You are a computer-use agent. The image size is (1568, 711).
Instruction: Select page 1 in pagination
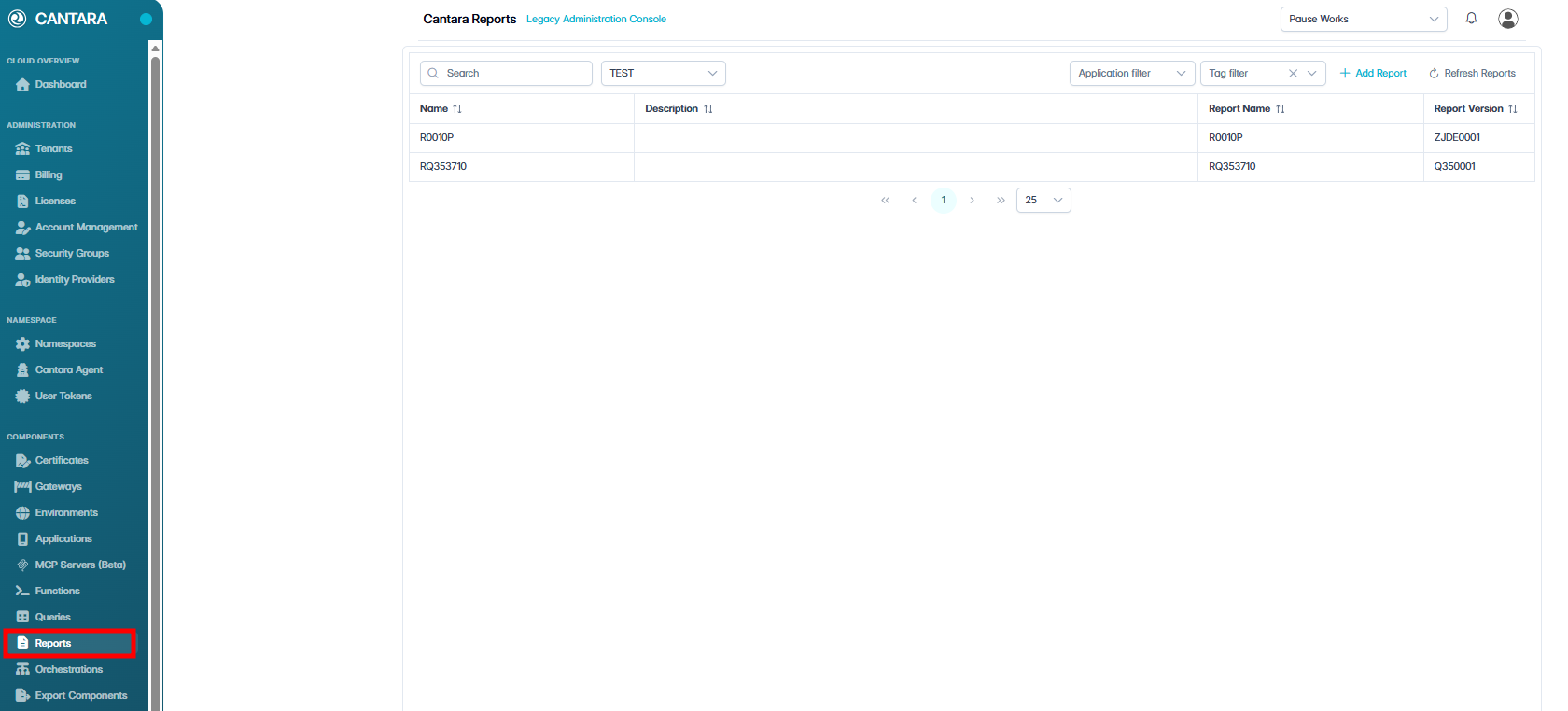[944, 201]
